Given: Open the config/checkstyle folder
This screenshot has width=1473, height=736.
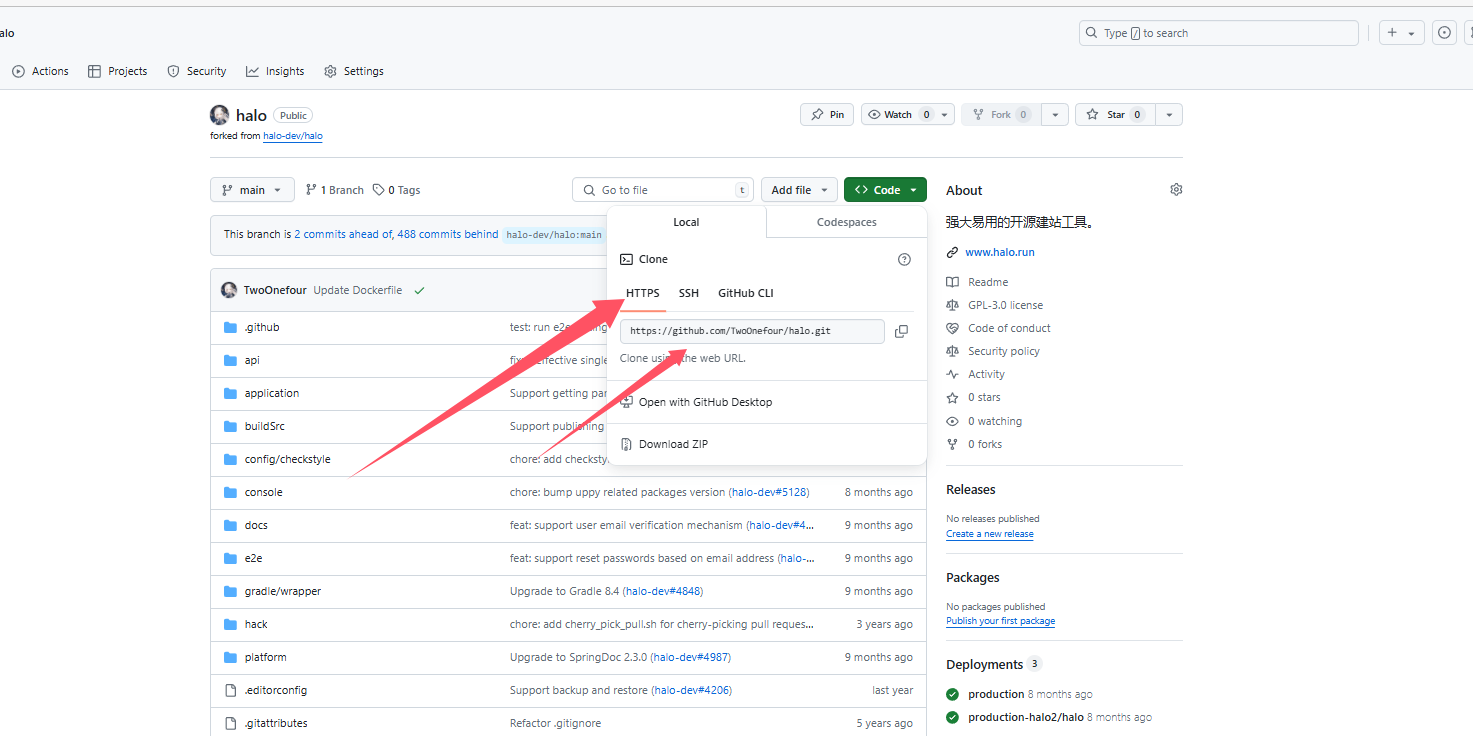Looking at the screenshot, I should click(288, 459).
